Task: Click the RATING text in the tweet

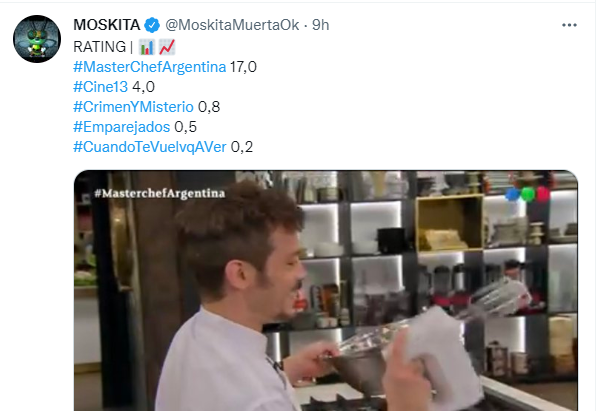Action: 100,47
